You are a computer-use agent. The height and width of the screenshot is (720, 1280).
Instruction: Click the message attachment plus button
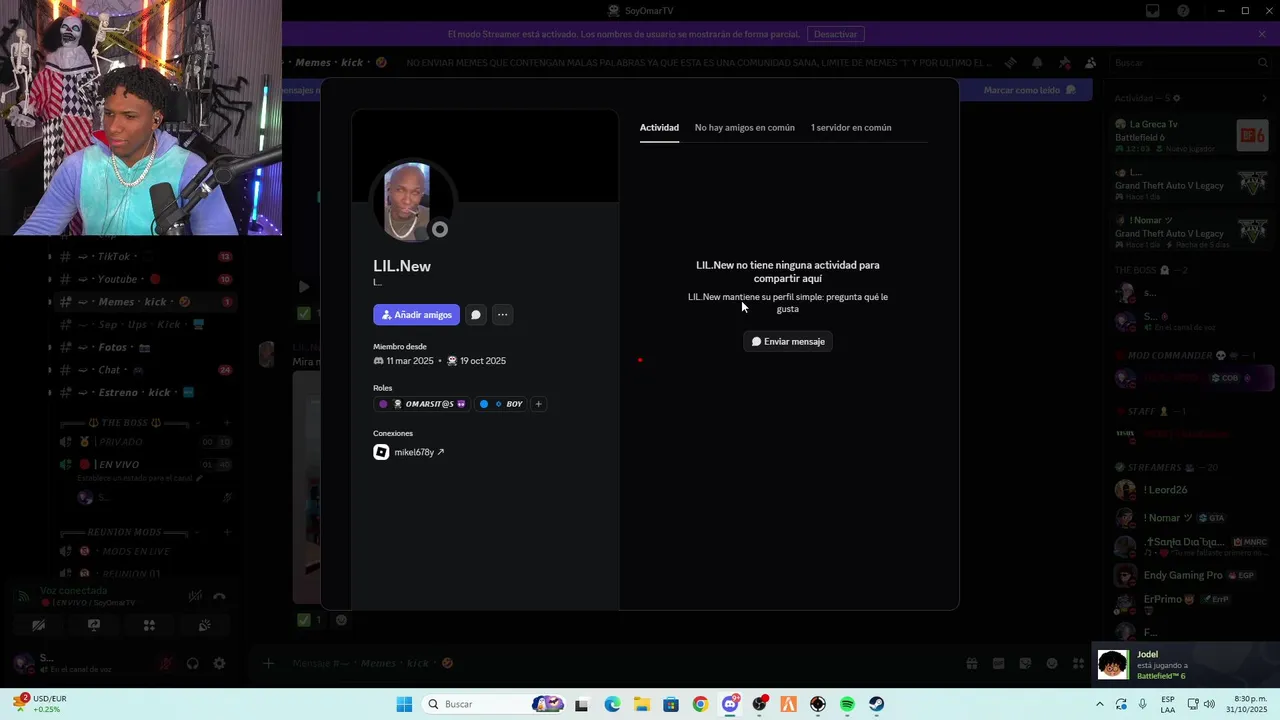point(268,663)
